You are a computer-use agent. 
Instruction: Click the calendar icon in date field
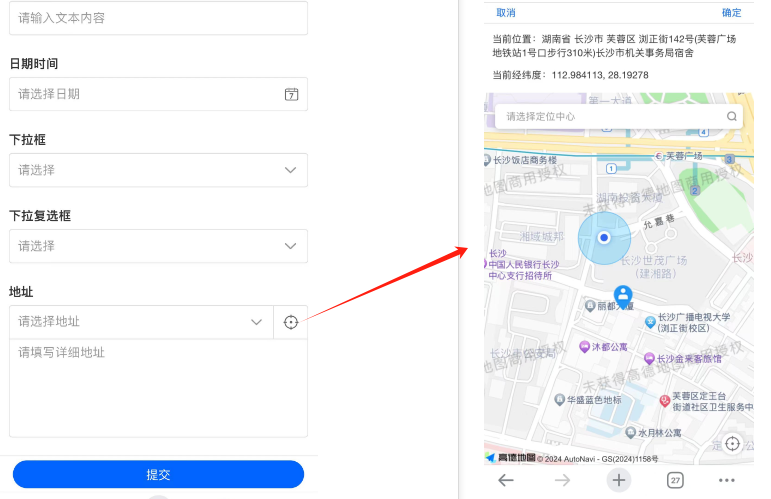291,94
